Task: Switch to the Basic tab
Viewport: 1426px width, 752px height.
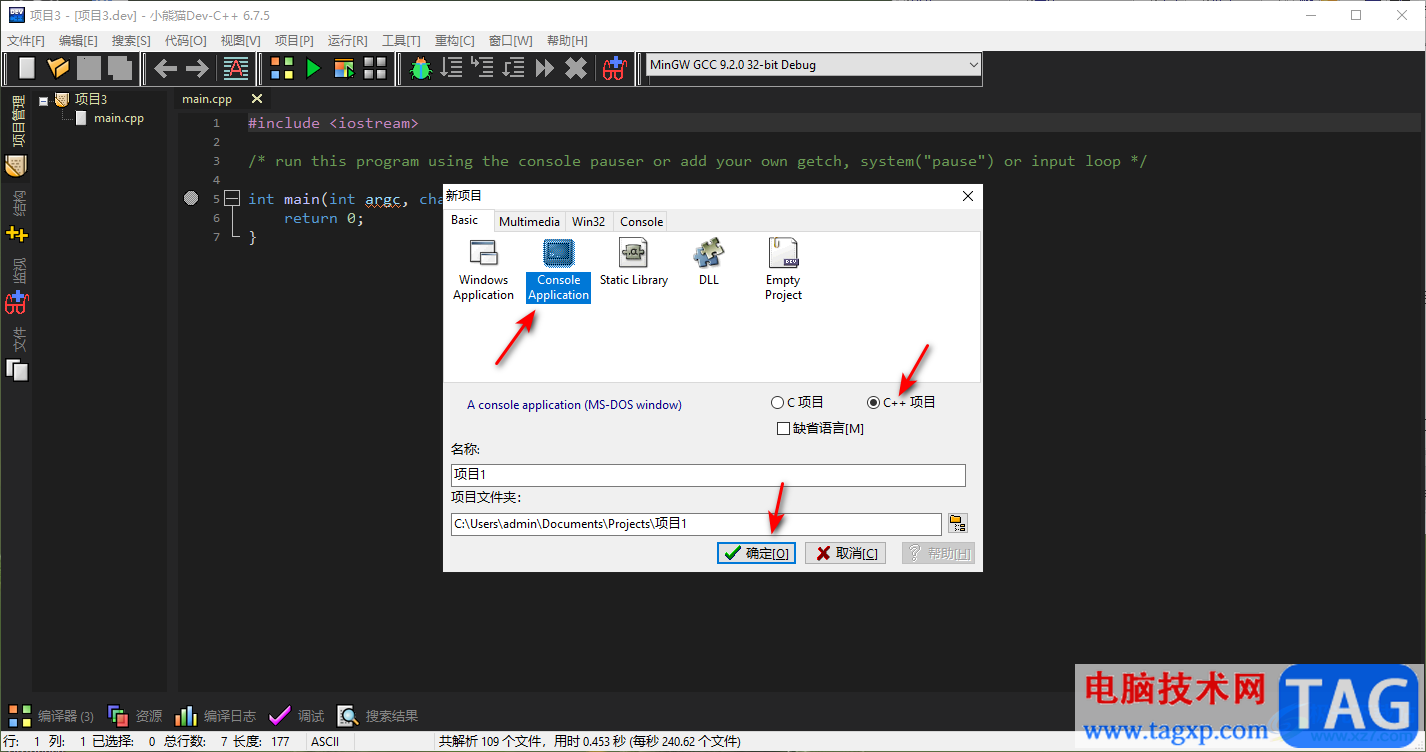Action: (x=465, y=220)
